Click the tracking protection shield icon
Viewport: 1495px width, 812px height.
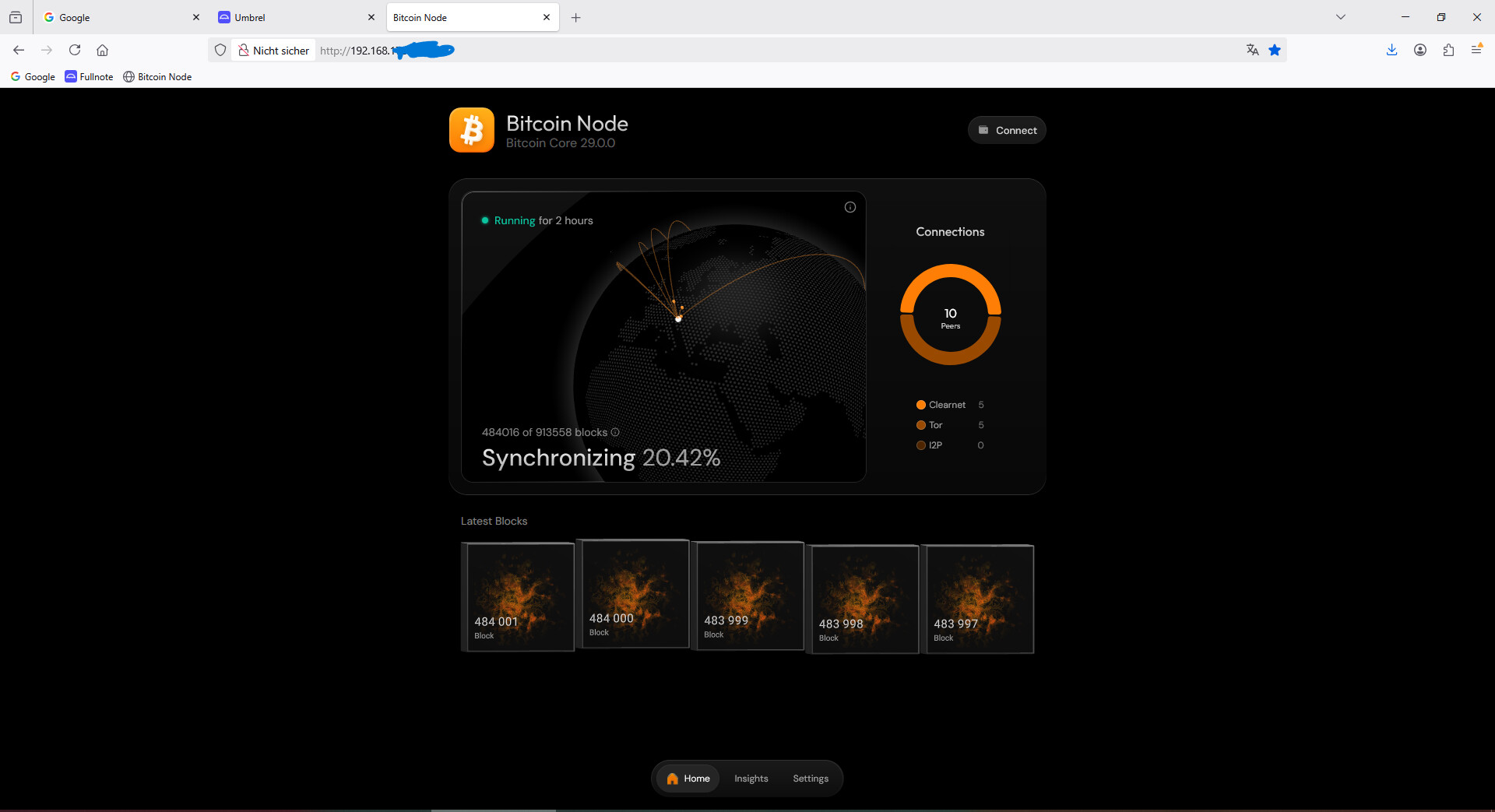point(220,50)
